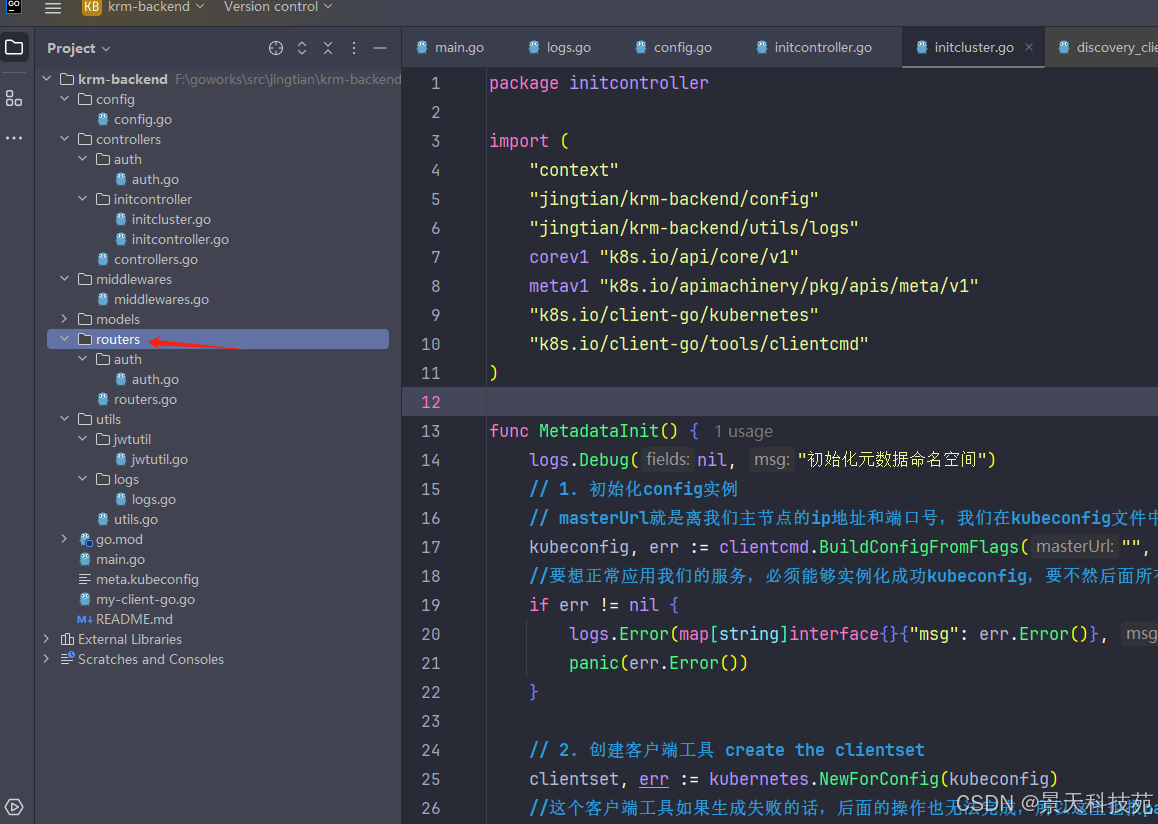This screenshot has height=824, width=1158.
Task: Open the main hamburger menu
Action: (x=53, y=8)
